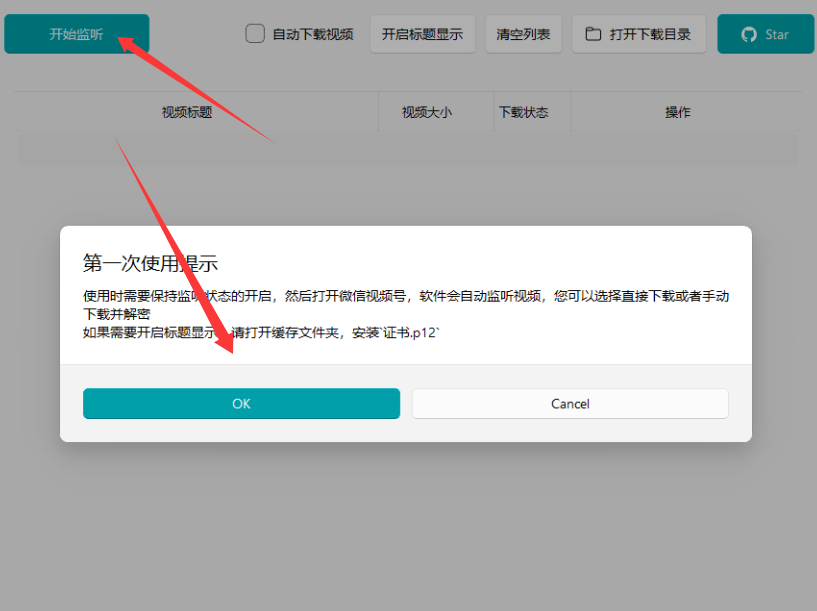Click the red arrowhead pointing to 开始监听
817x611 pixels.
point(126,42)
